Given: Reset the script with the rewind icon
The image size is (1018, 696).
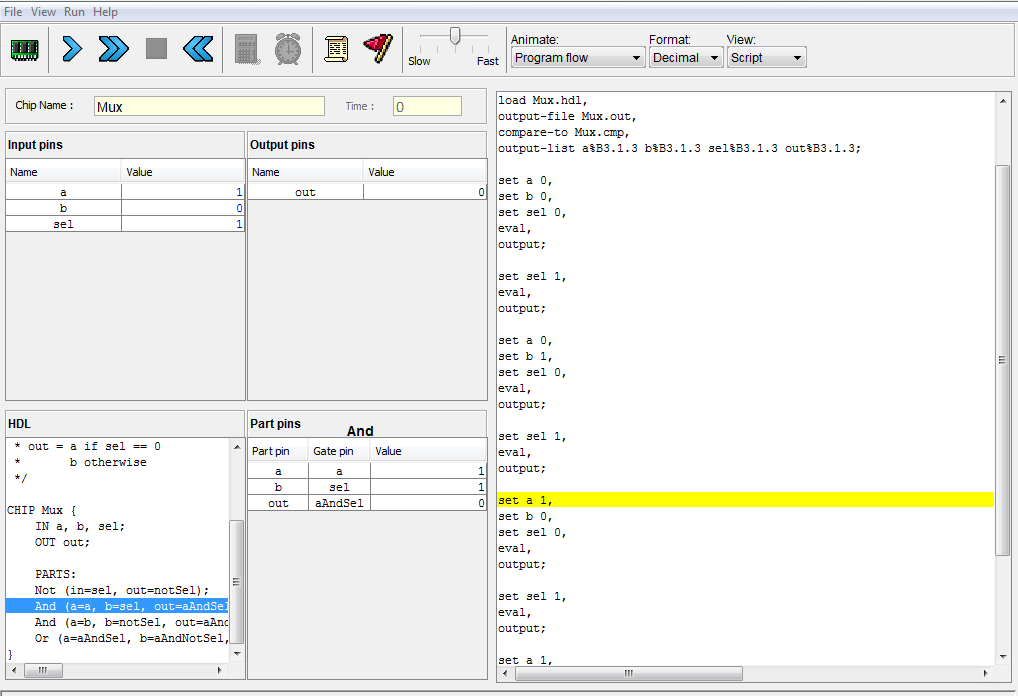Looking at the screenshot, I should pos(198,49).
